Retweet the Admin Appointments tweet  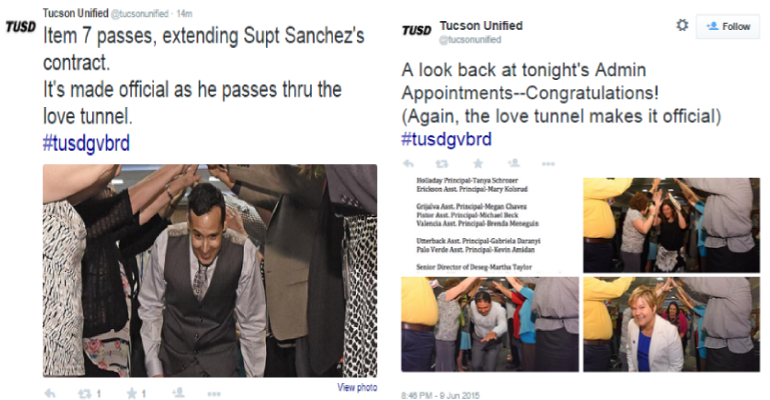442,163
